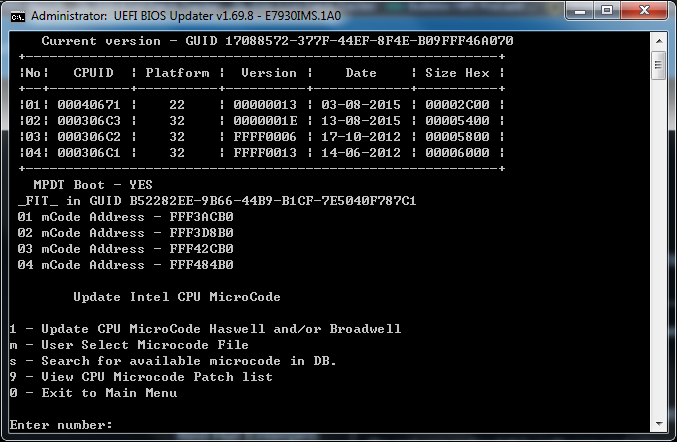The width and height of the screenshot is (677, 442).
Task: Click date 17-10-2012
Action: (361, 137)
